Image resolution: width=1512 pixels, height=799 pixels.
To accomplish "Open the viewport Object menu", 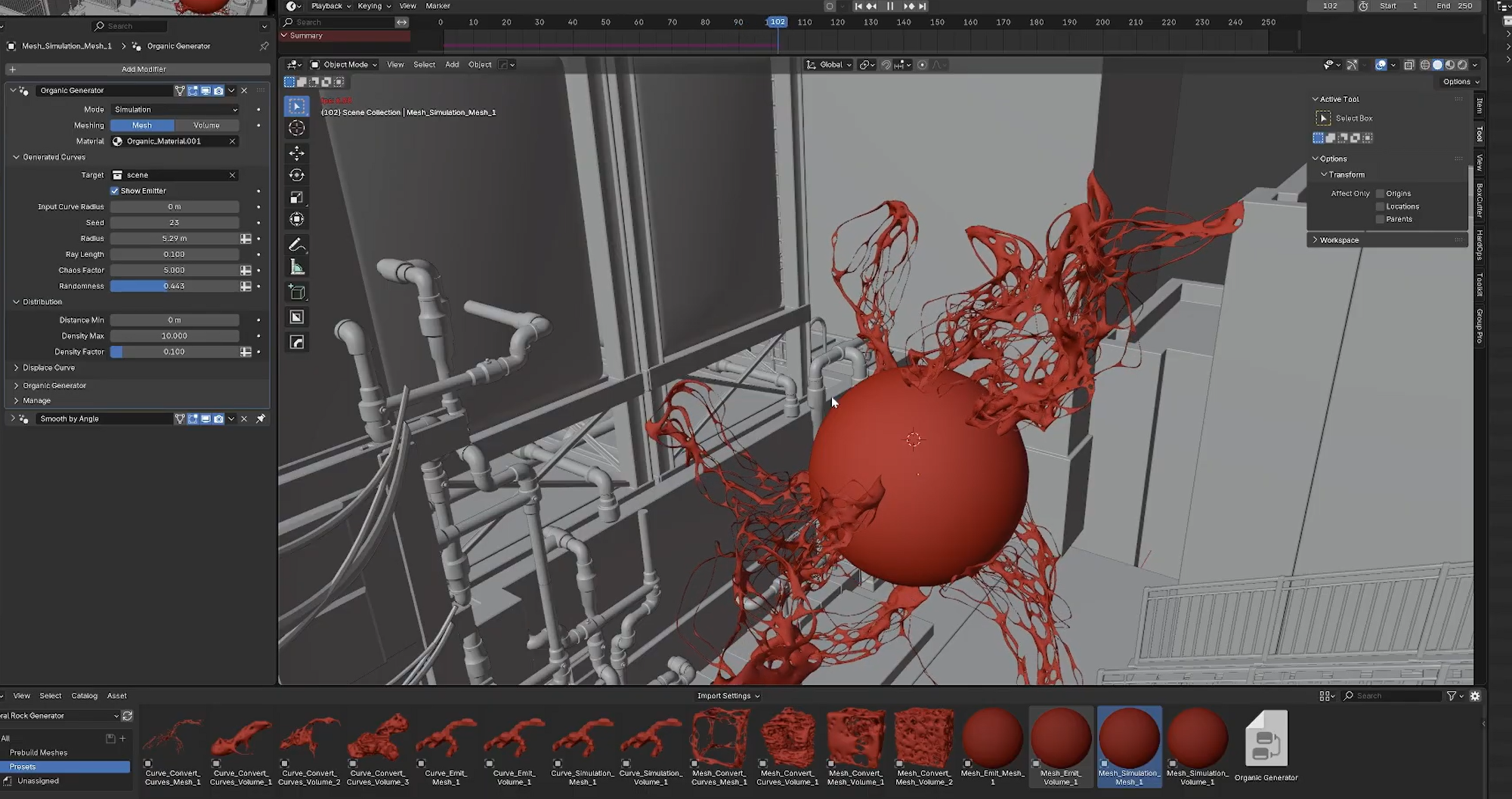I will click(x=480, y=65).
